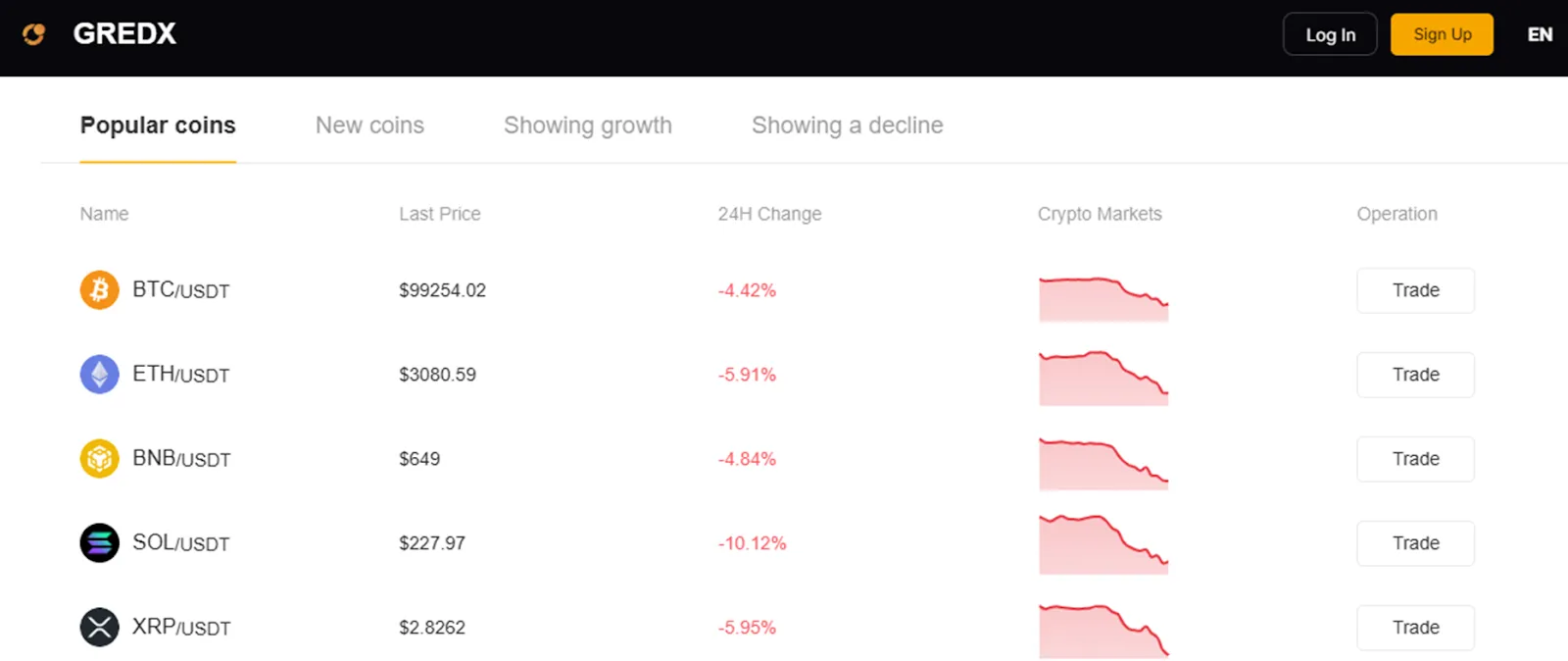
Task: Click the Log In button
Action: point(1330,34)
